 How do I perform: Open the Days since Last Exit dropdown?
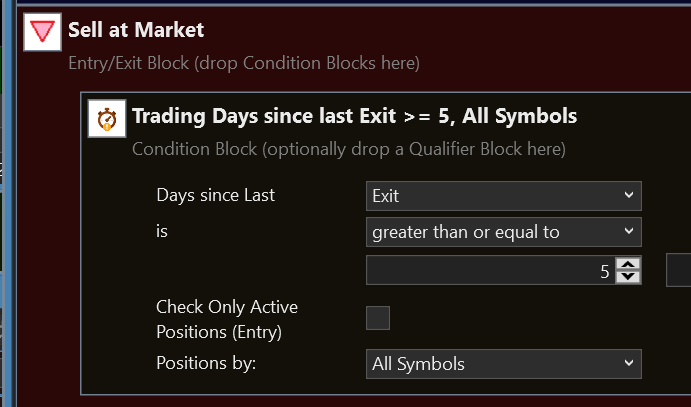coord(503,194)
